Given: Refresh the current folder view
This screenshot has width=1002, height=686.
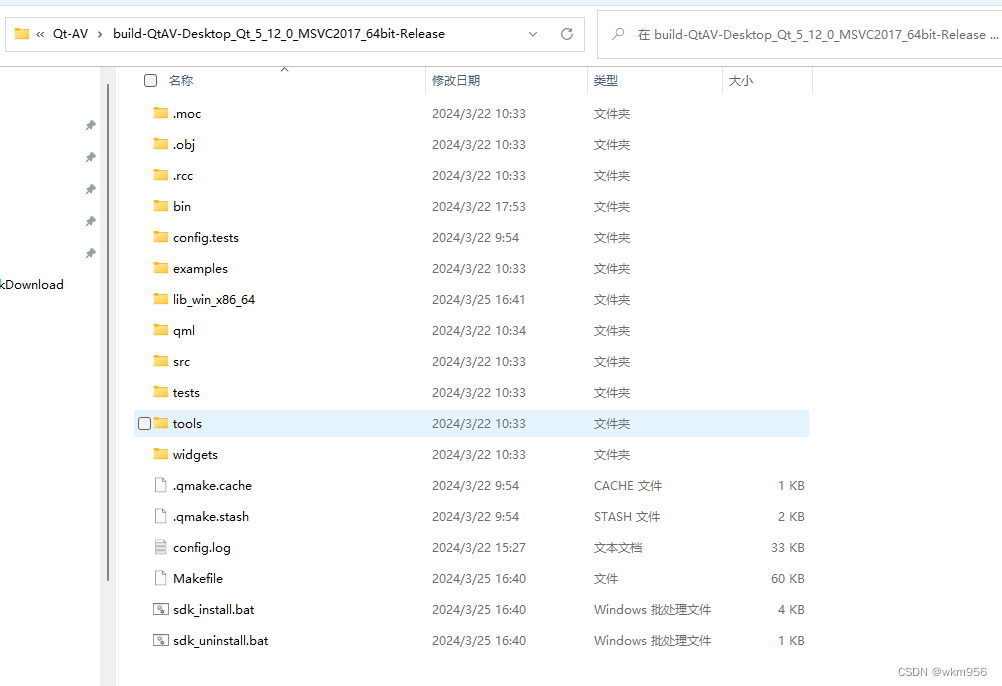Looking at the screenshot, I should pos(567,33).
